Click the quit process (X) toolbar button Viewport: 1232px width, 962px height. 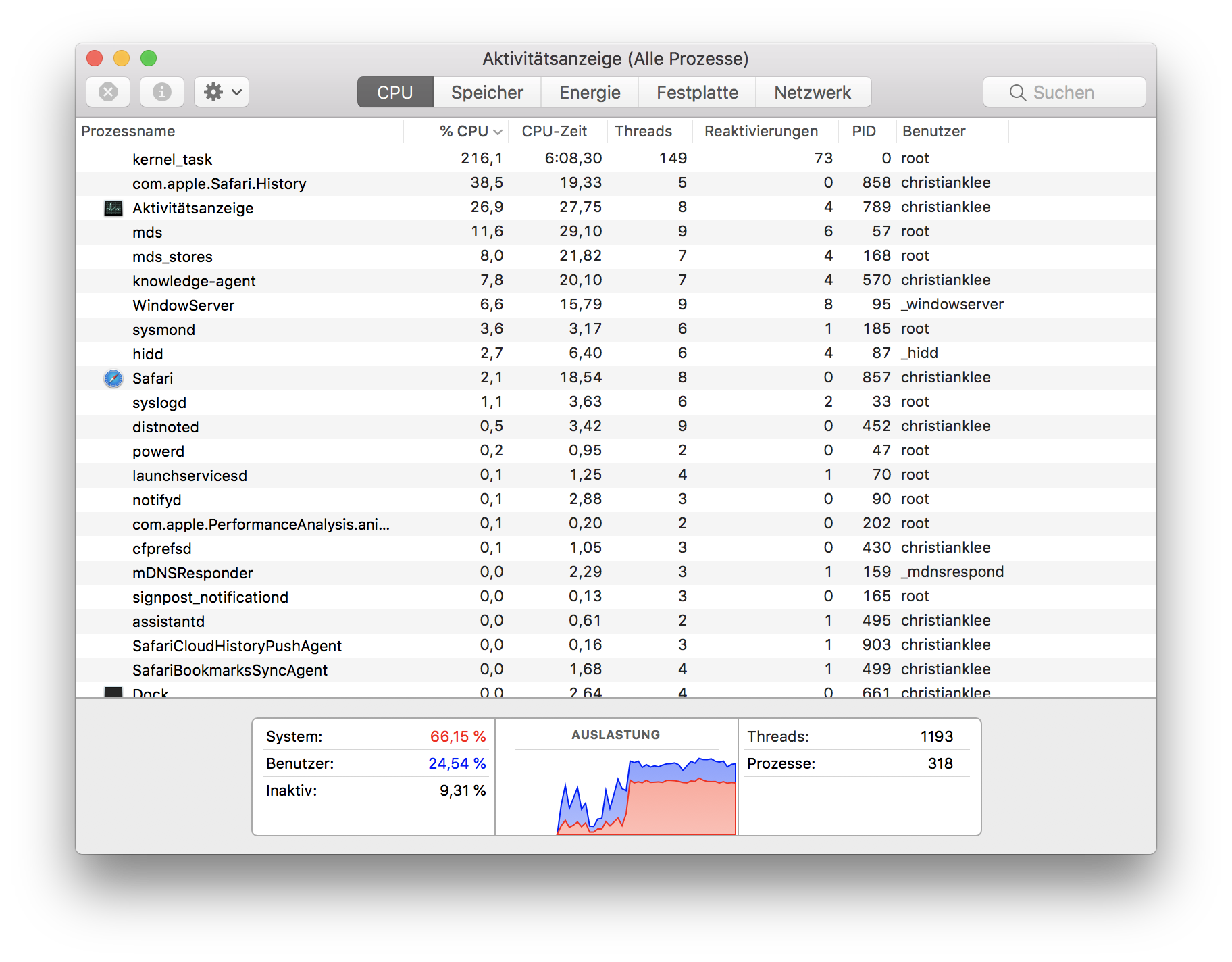(108, 92)
